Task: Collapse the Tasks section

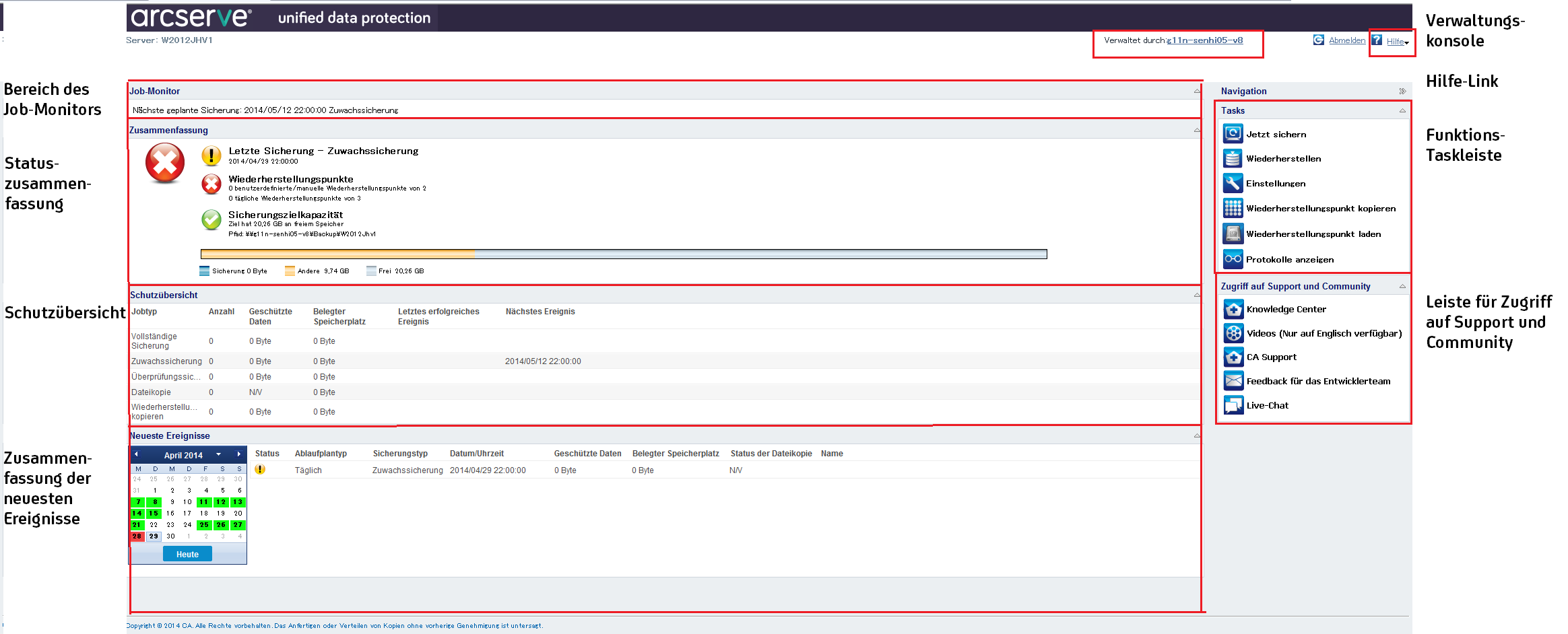Action: click(1402, 110)
